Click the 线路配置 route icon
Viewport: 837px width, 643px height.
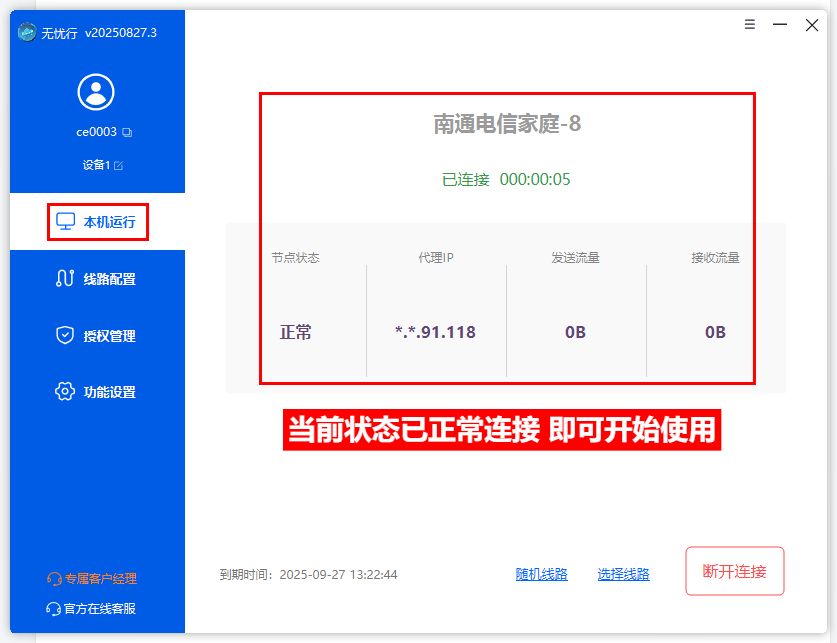65,279
